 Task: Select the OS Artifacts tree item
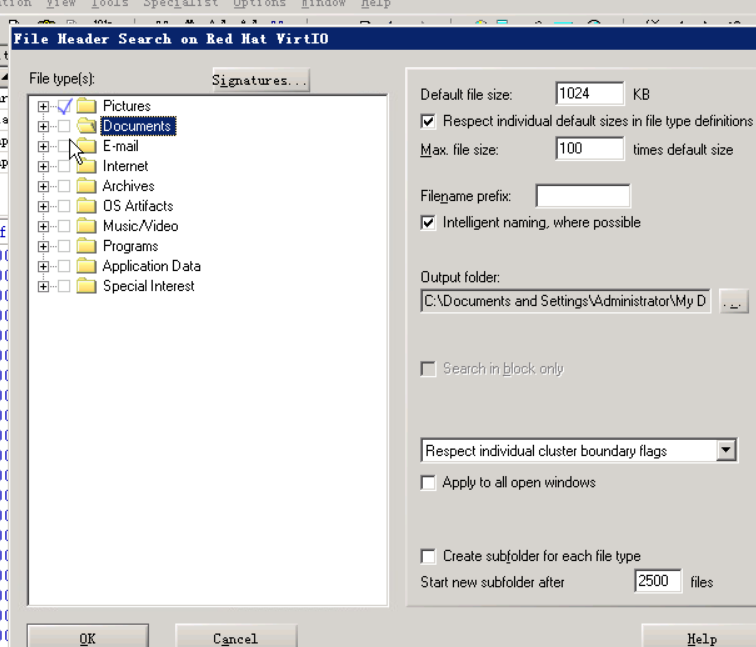coord(138,206)
